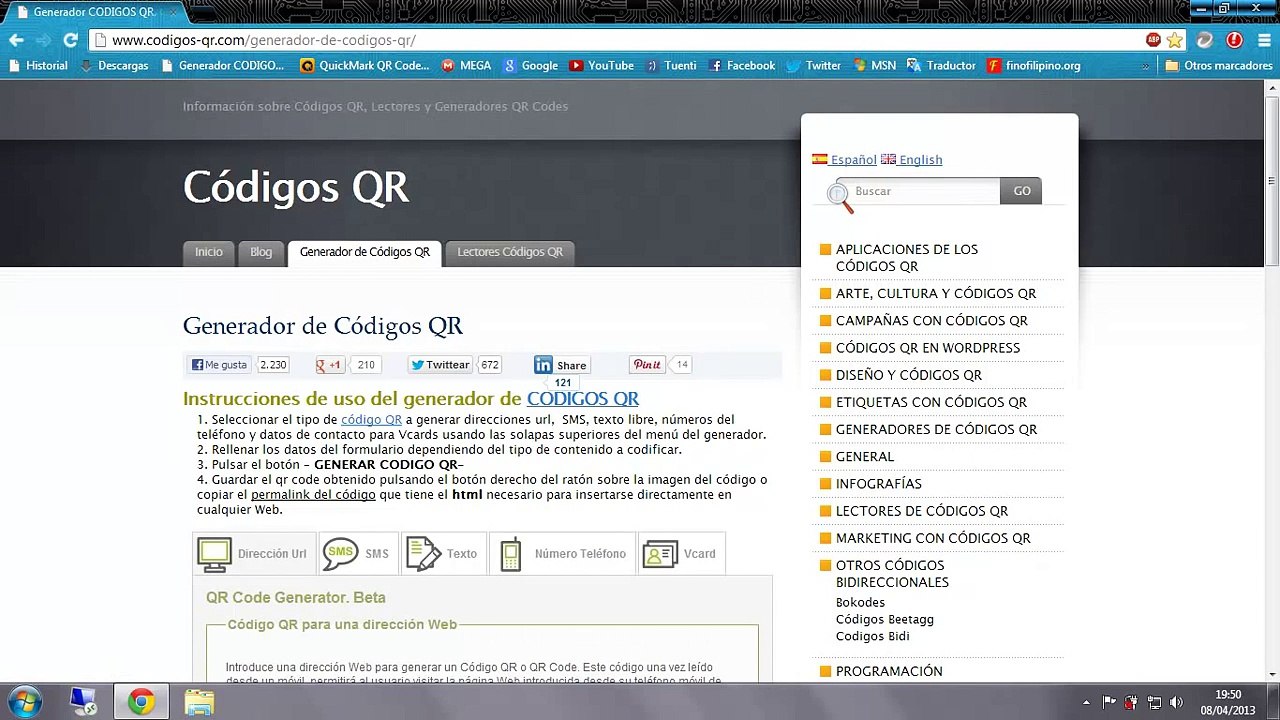This screenshot has height=720, width=1280.
Task: Select the Número Teléfono generator tab
Action: [x=563, y=553]
